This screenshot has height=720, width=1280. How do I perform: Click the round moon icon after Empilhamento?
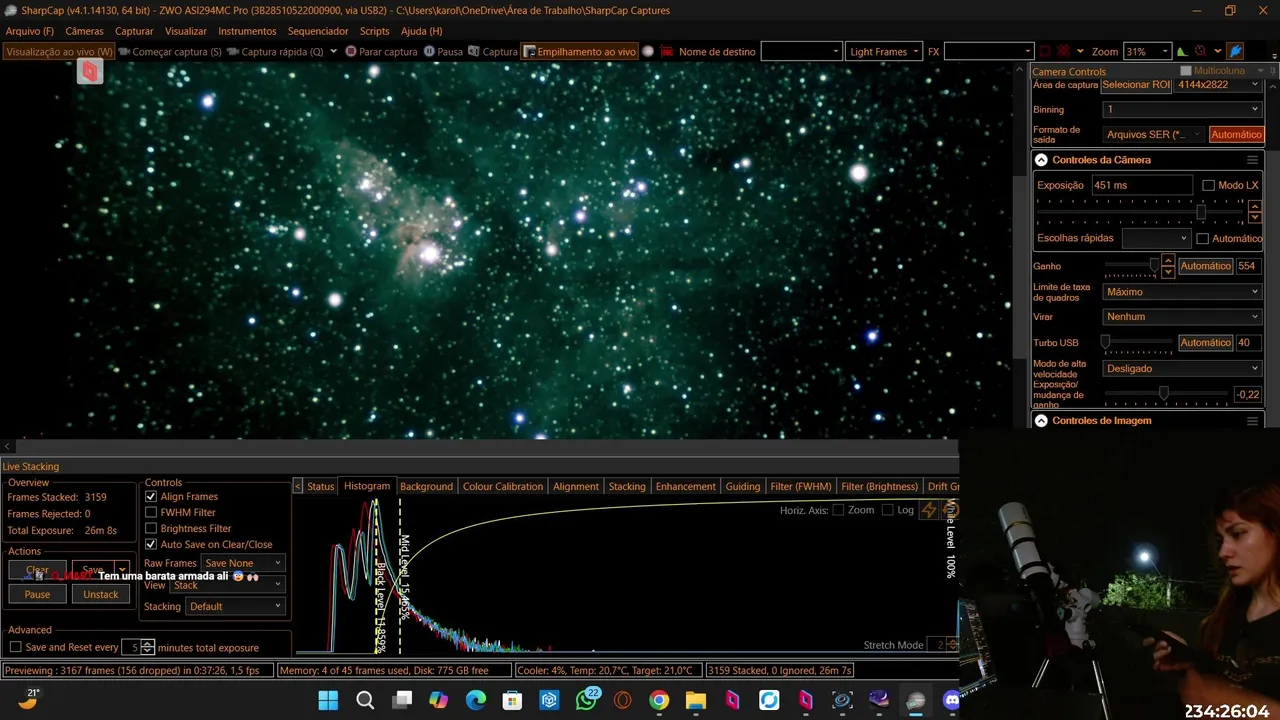point(648,52)
